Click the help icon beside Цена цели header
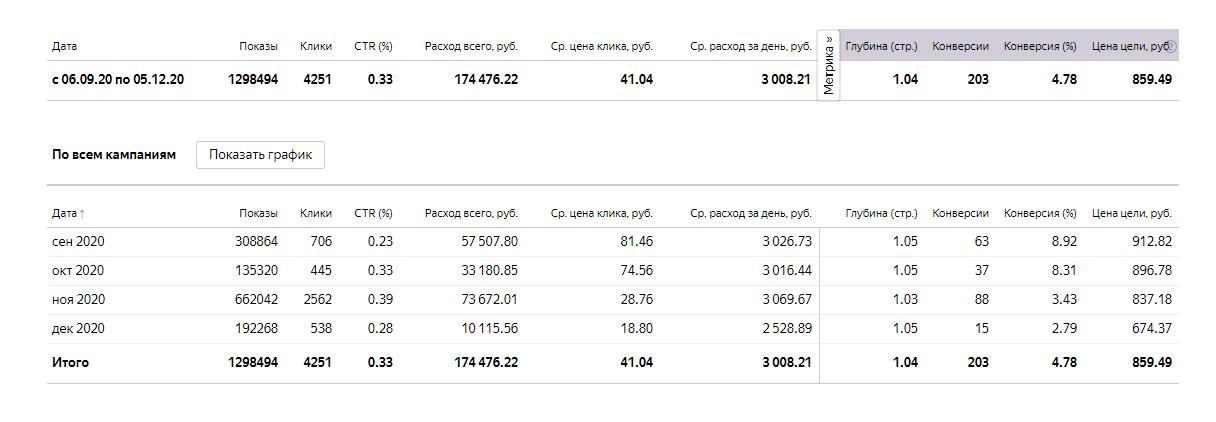Viewport: 1216px width, 422px height. coord(1171,47)
